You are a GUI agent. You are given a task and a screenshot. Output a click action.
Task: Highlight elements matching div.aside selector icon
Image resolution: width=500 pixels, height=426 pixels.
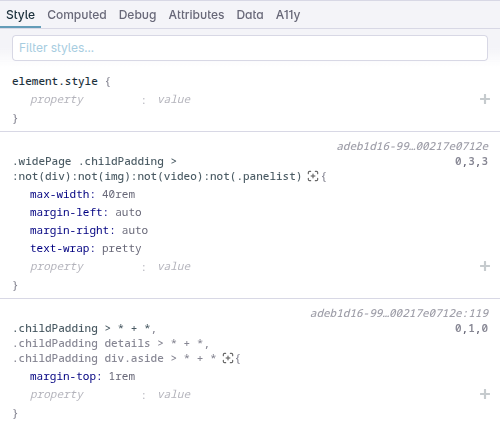tap(228, 358)
